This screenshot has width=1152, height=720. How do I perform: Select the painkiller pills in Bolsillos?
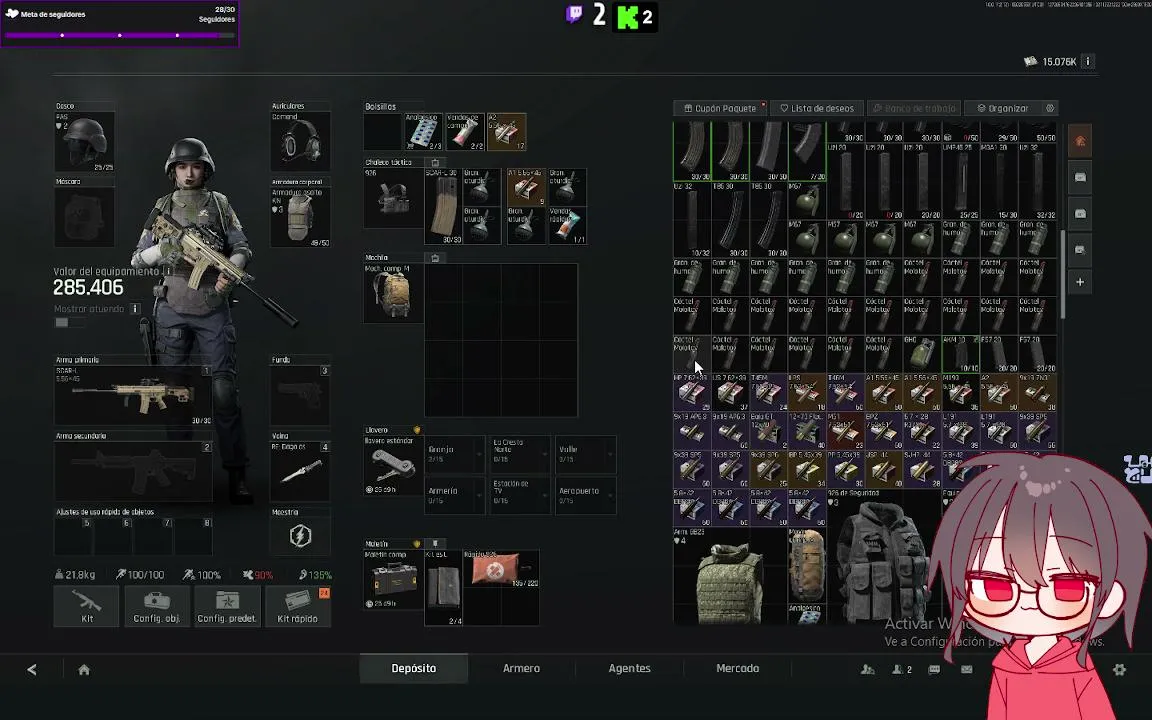424,132
